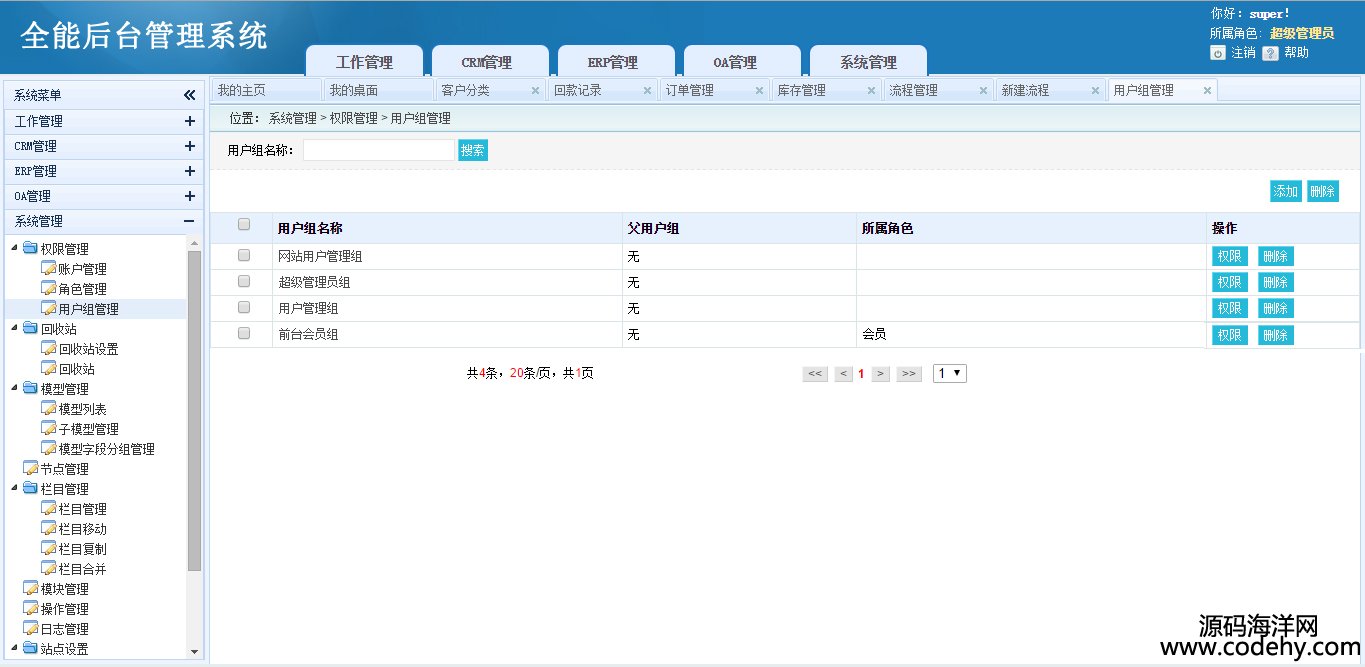The width and height of the screenshot is (1365, 667).
Task: Close the 用户组管理 tab
Action: coord(1207,90)
